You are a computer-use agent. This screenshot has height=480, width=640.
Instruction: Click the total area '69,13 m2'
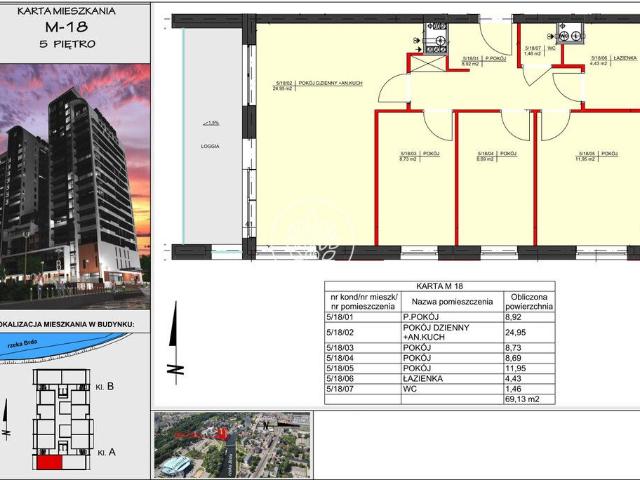coord(522,399)
